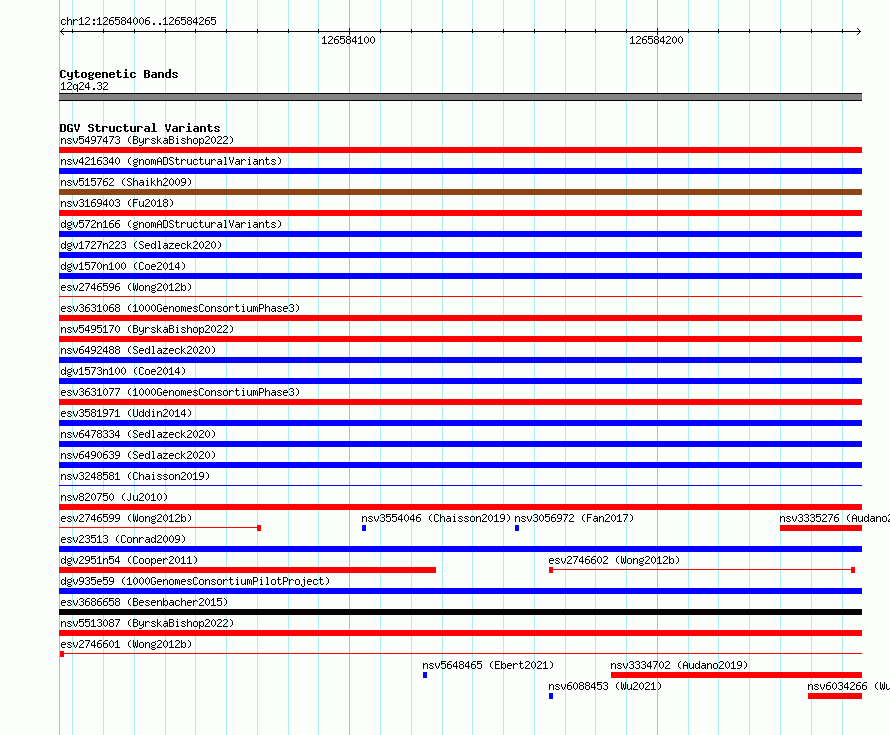The width and height of the screenshot is (890, 735).
Task: Open nsv5648465 (Ebert2021) label
Action: [488, 665]
